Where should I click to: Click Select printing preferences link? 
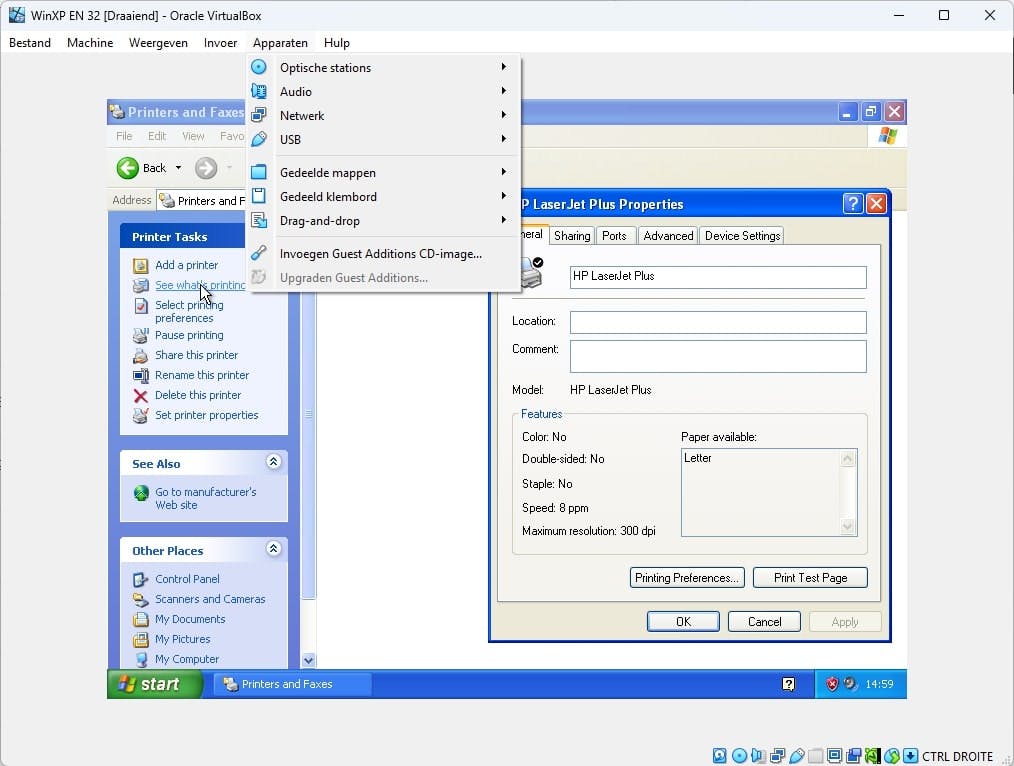[x=189, y=311]
